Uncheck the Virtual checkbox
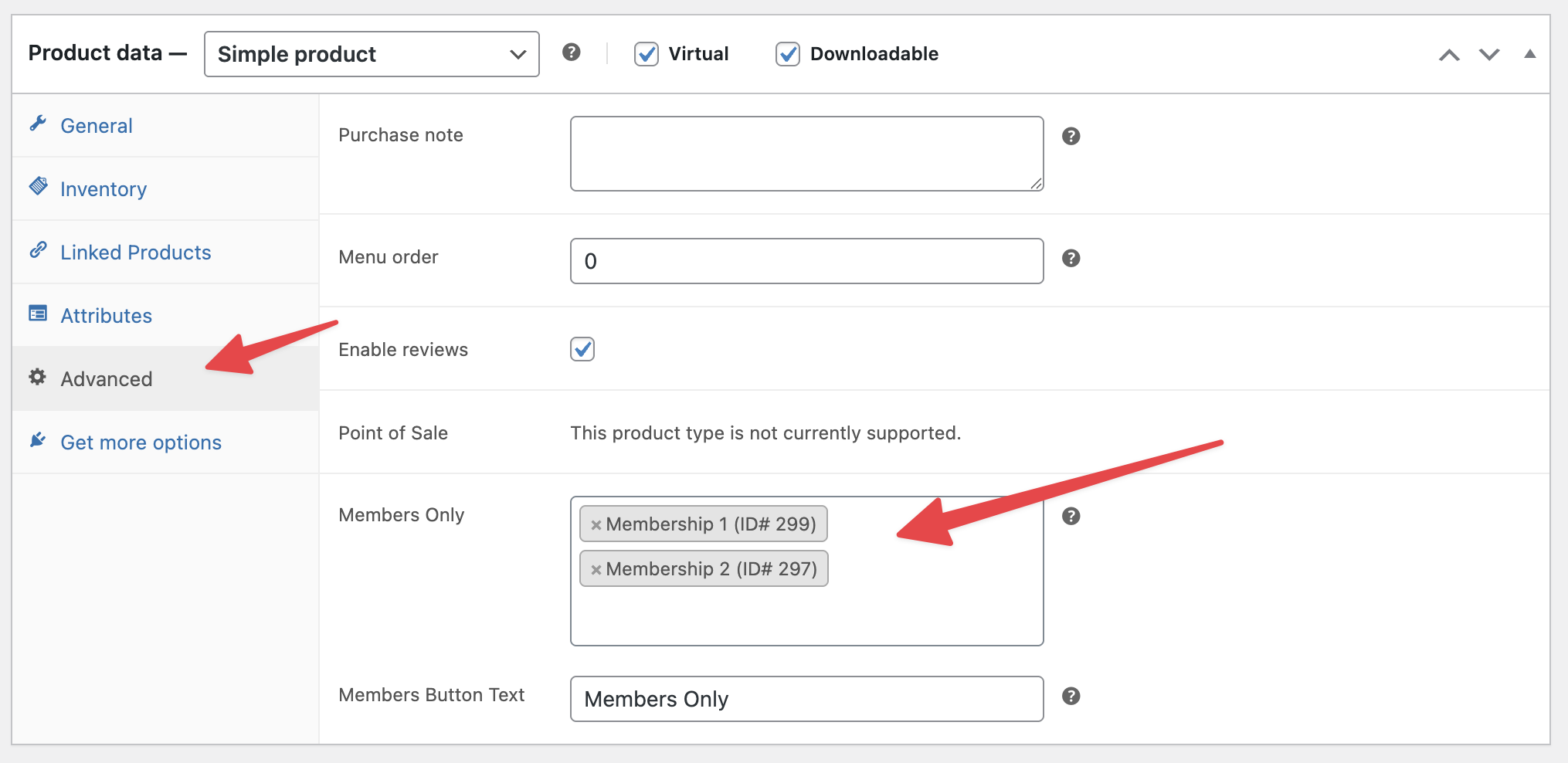Viewport: 1568px width, 763px height. click(x=646, y=54)
